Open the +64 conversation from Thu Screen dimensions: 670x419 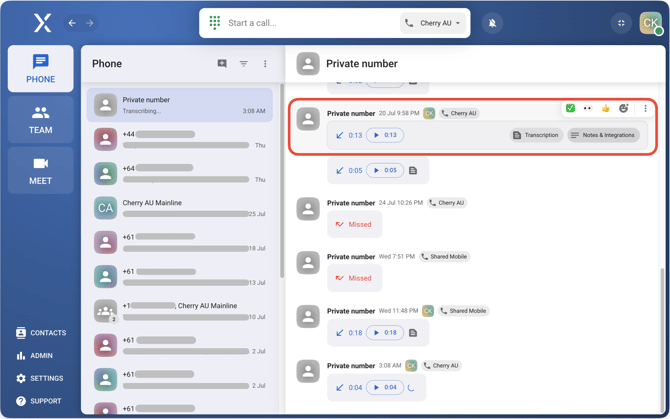(x=179, y=173)
